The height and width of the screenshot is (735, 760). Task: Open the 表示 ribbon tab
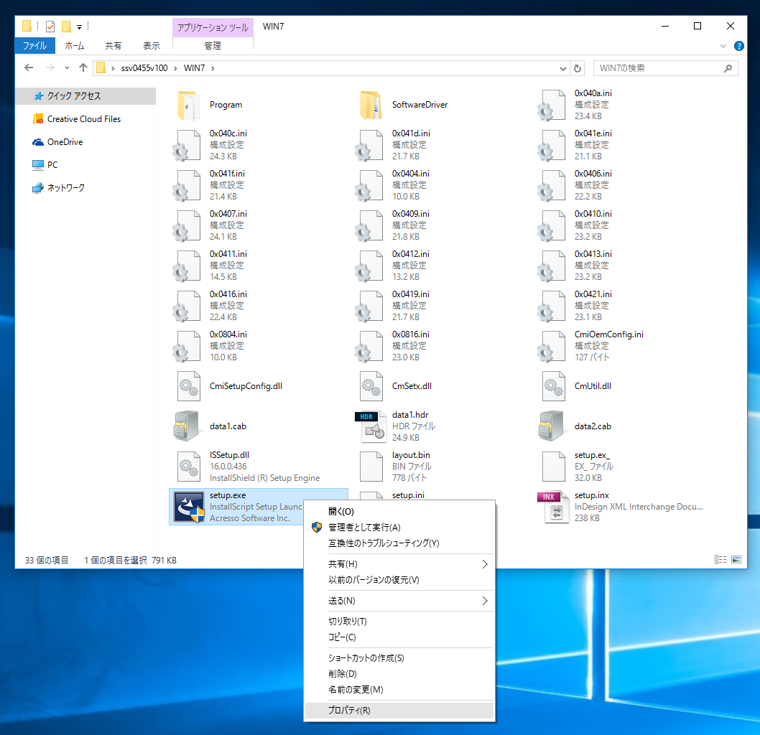(x=151, y=46)
